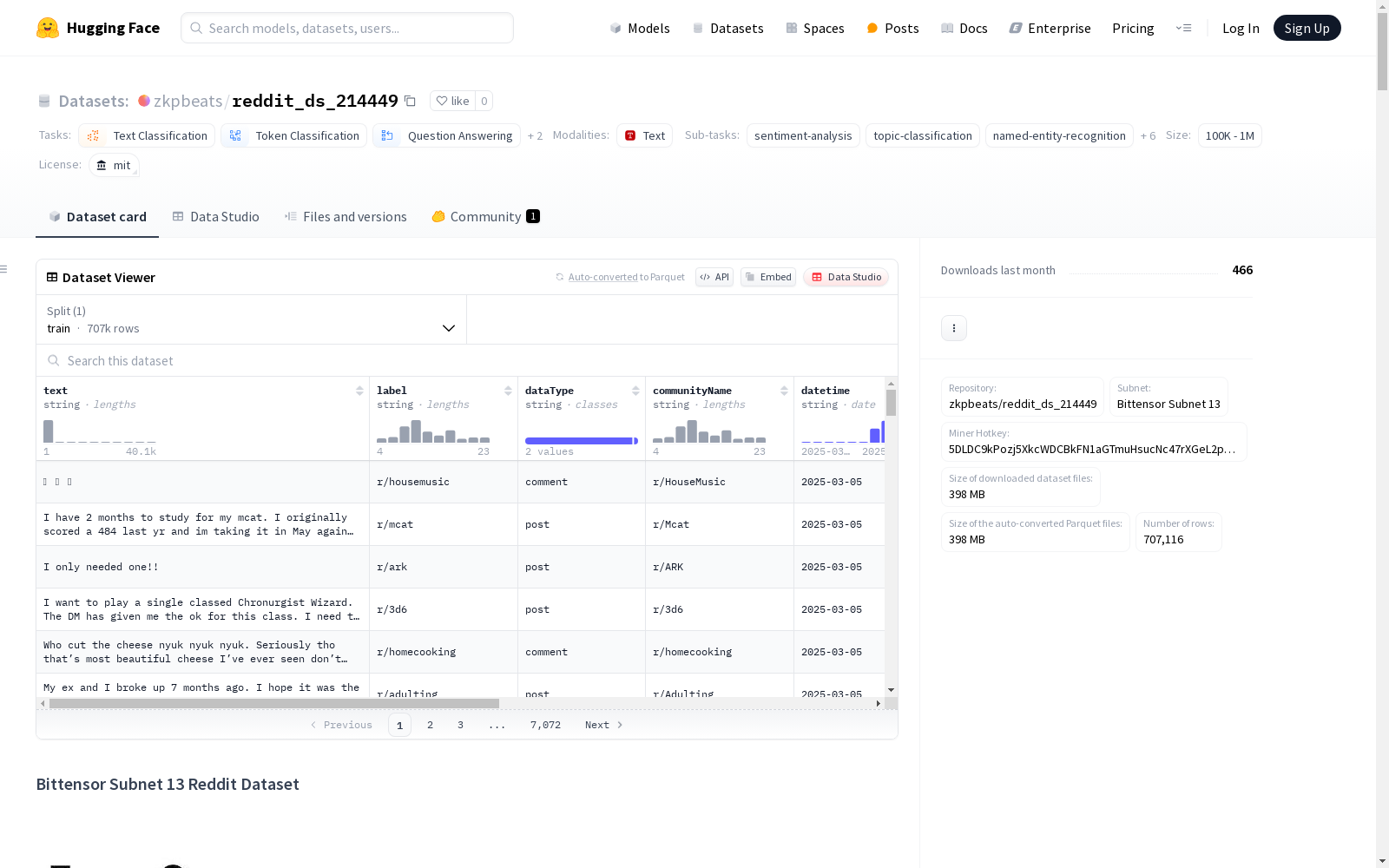Open the Community tab
Screen dimensions: 1389x868
tap(485, 217)
